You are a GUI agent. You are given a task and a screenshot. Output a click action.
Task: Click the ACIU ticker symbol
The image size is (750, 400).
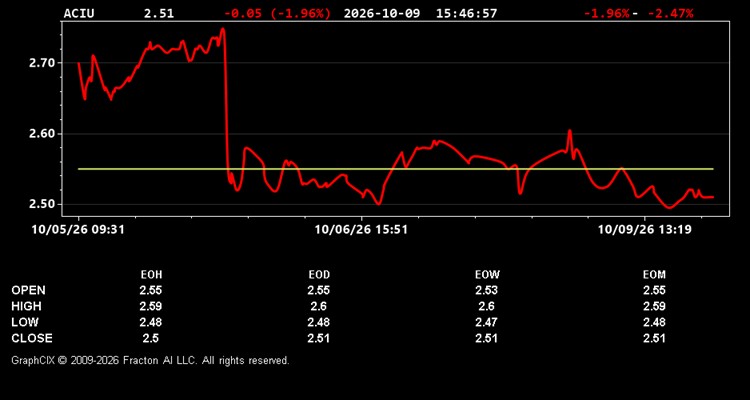[79, 13]
